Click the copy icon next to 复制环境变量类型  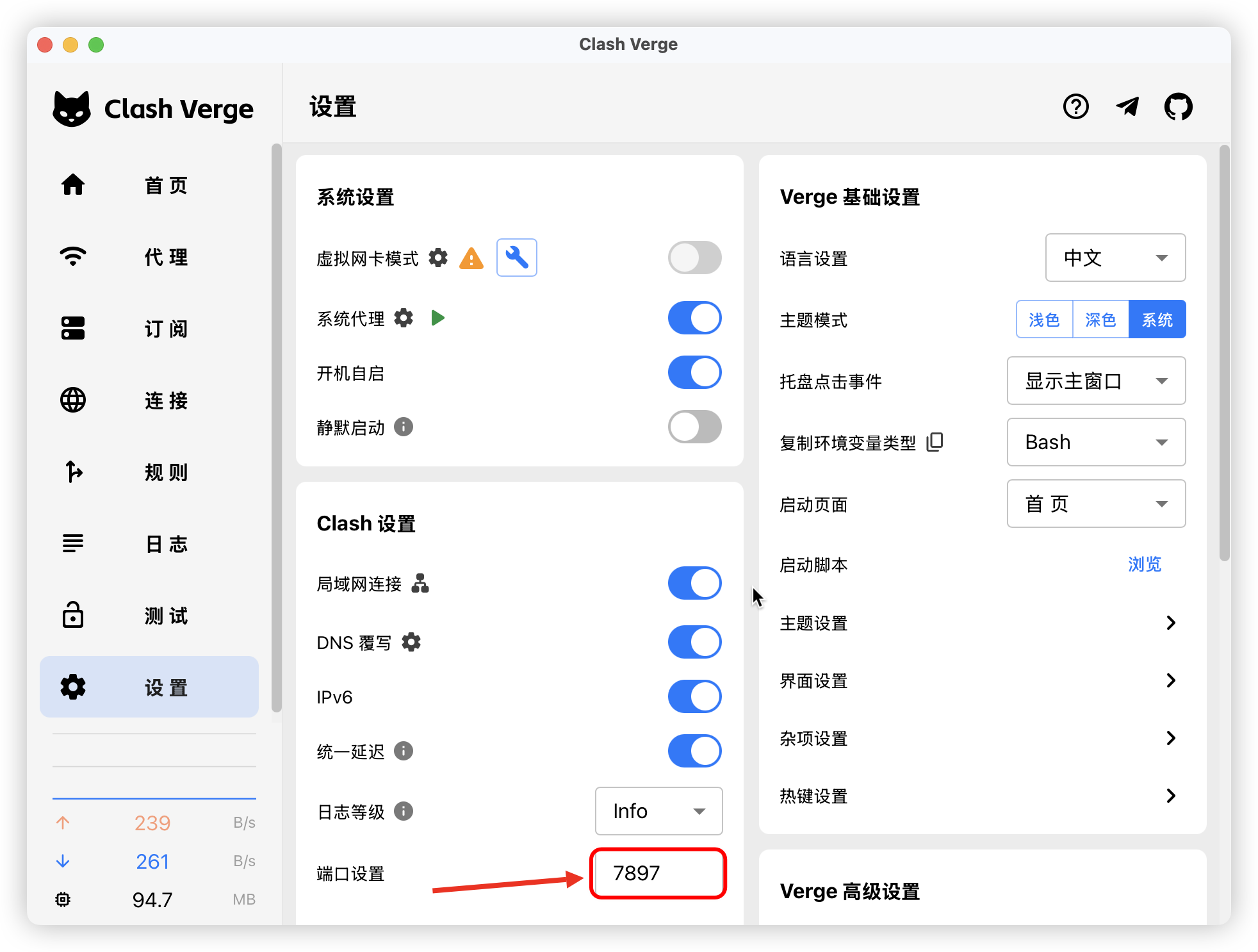point(935,442)
